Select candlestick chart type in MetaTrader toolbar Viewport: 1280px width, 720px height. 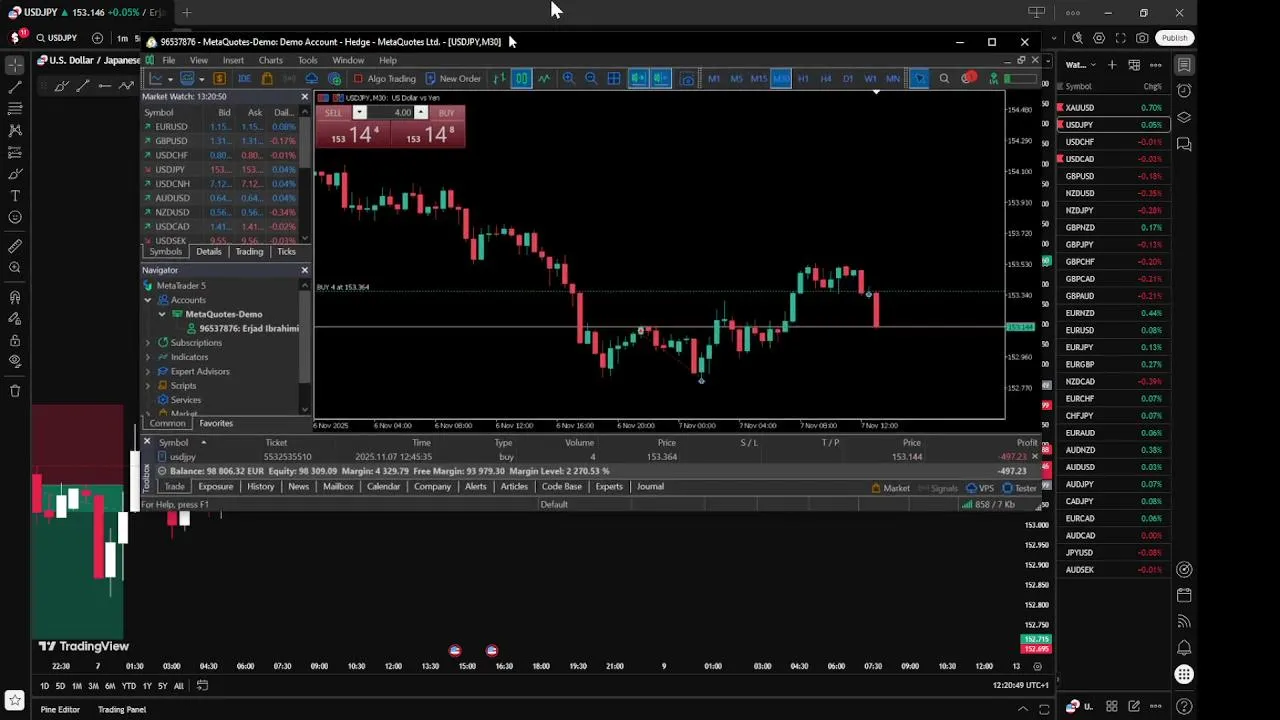pyautogui.click(x=521, y=78)
